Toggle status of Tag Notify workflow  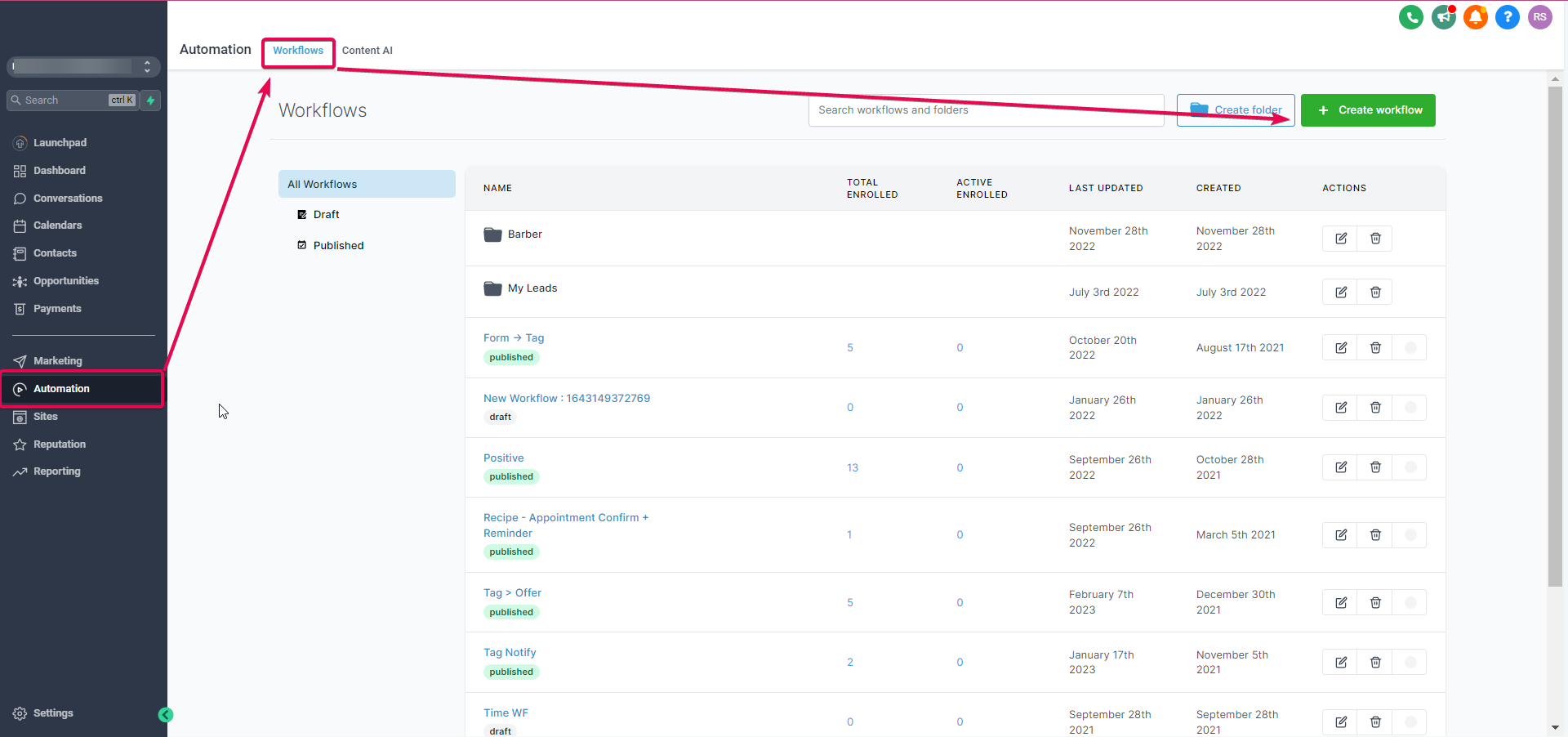(1410, 663)
